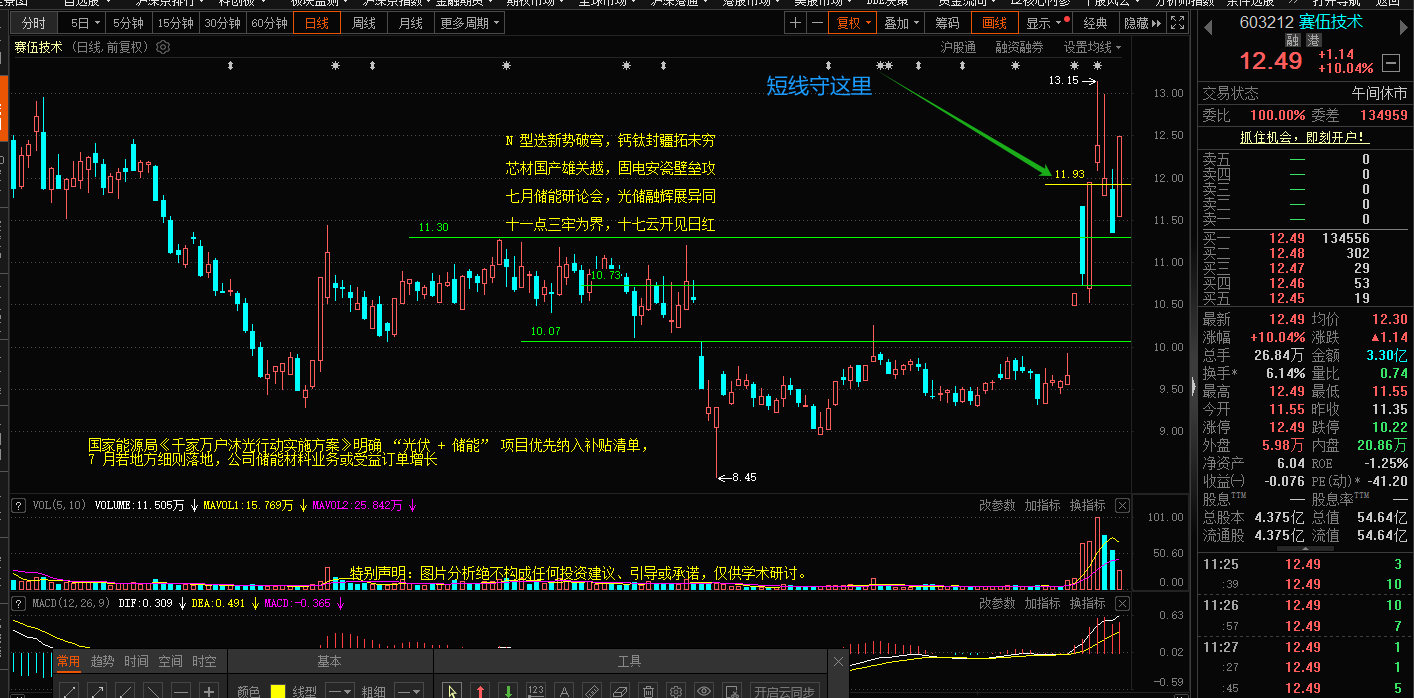Screen dimensions: 1414x698
Task: Click the 融 margin trading badge
Action: coord(1292,39)
